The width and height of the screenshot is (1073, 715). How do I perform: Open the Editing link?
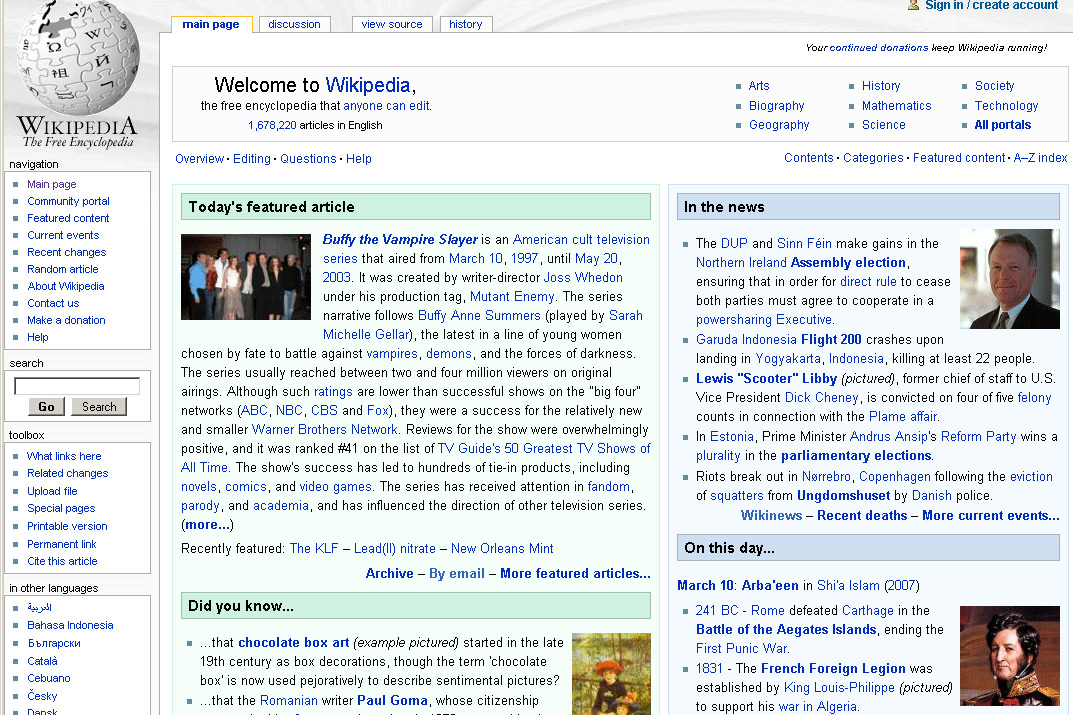tap(252, 159)
